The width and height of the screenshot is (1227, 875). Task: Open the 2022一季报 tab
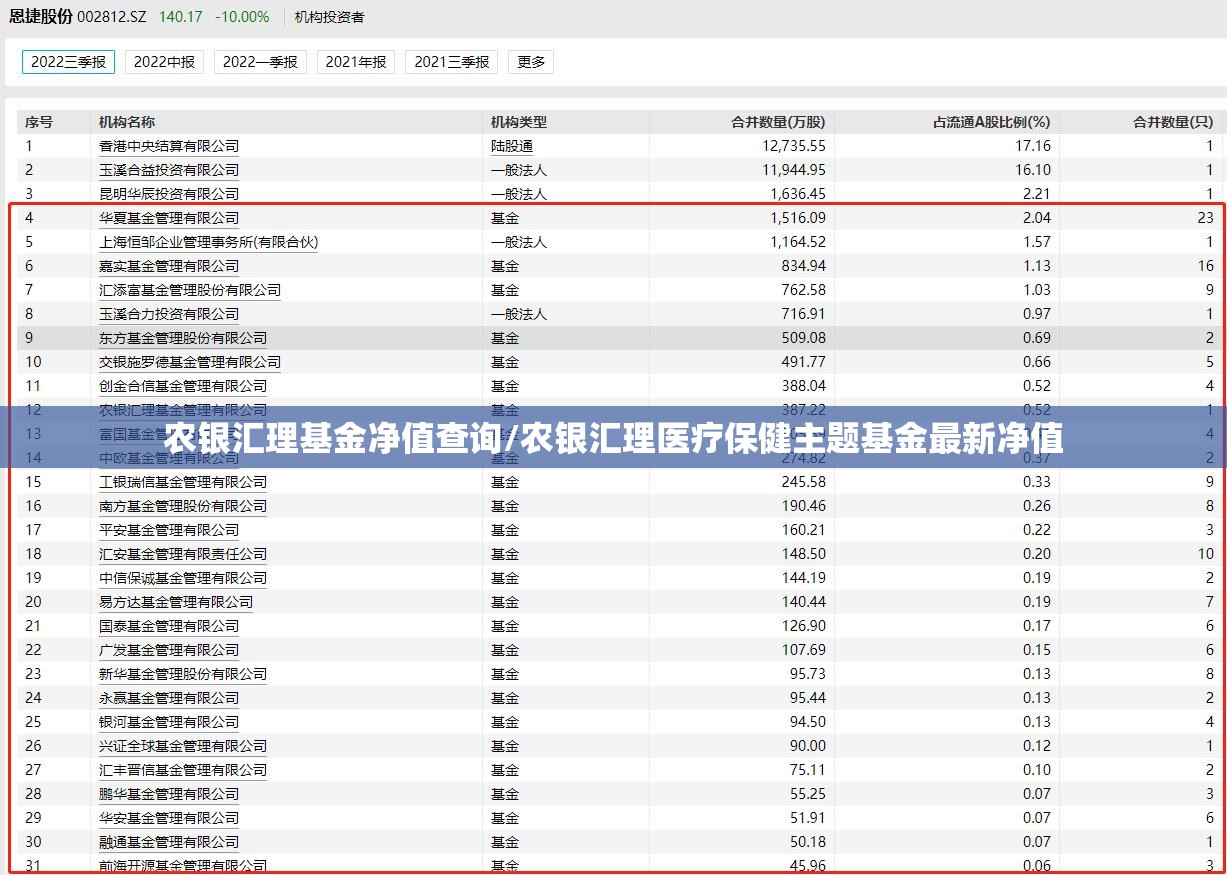260,62
